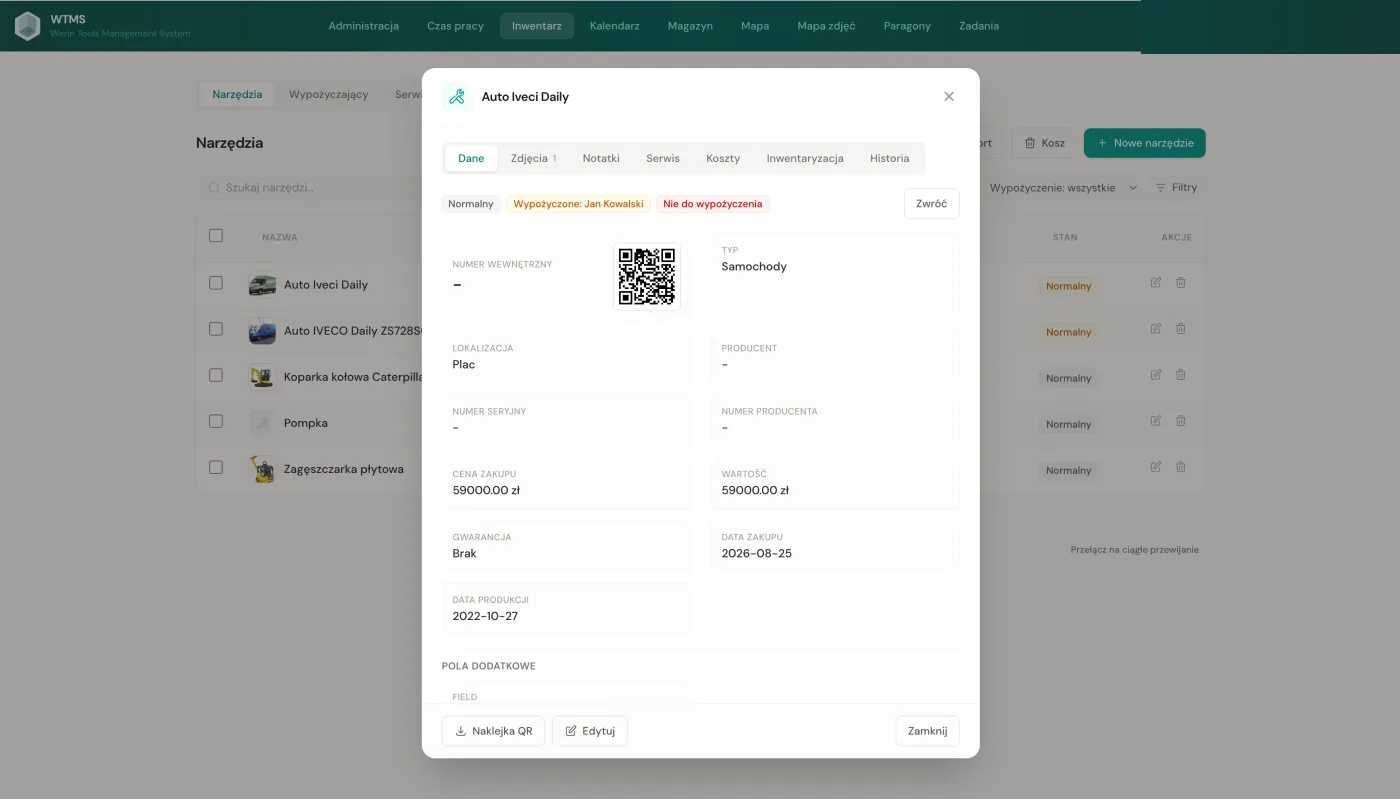Click the Nie do wypożyczenia badge
Viewport: 1400px width, 799px height.
coord(713,204)
